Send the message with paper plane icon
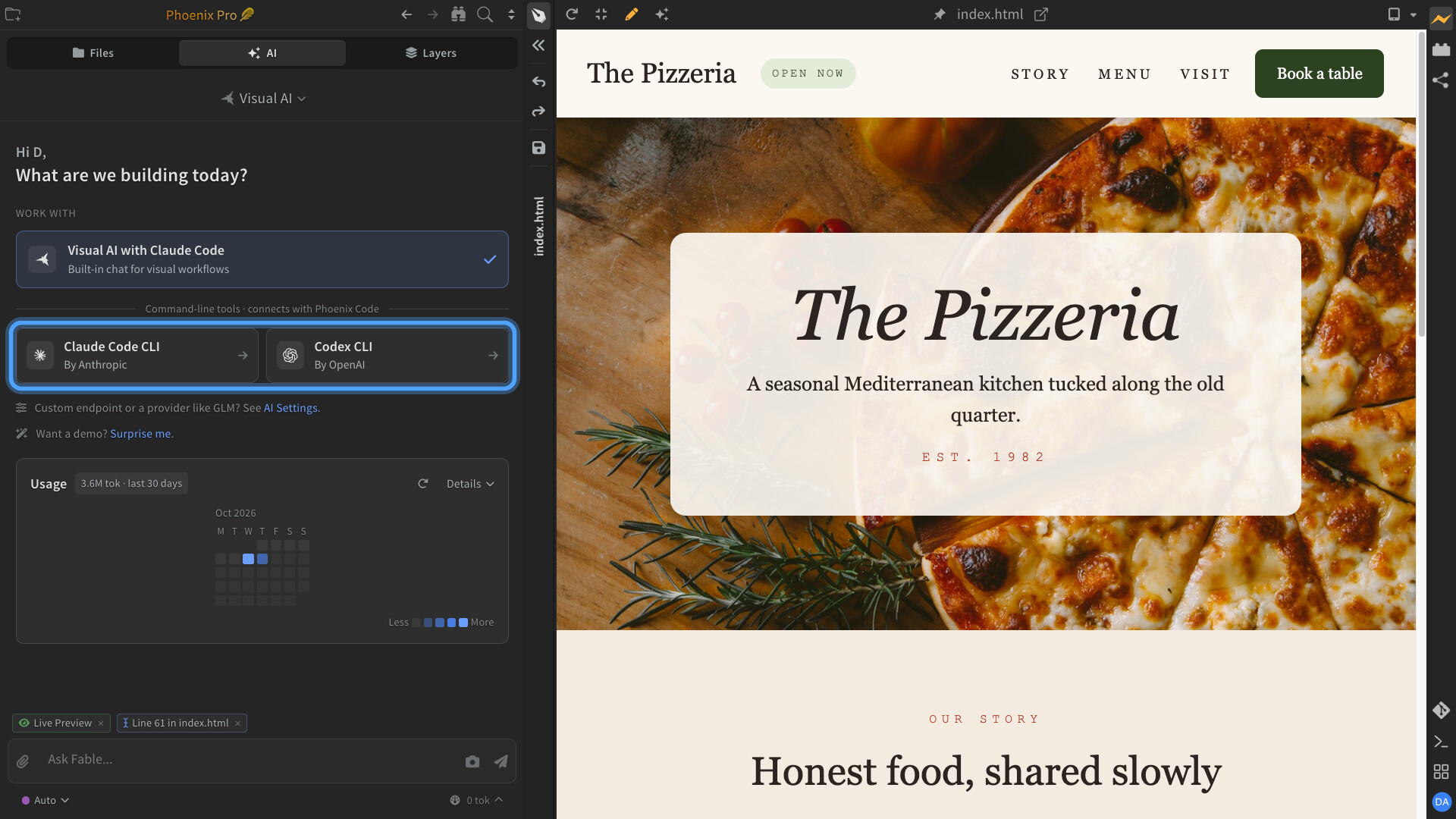 point(501,761)
